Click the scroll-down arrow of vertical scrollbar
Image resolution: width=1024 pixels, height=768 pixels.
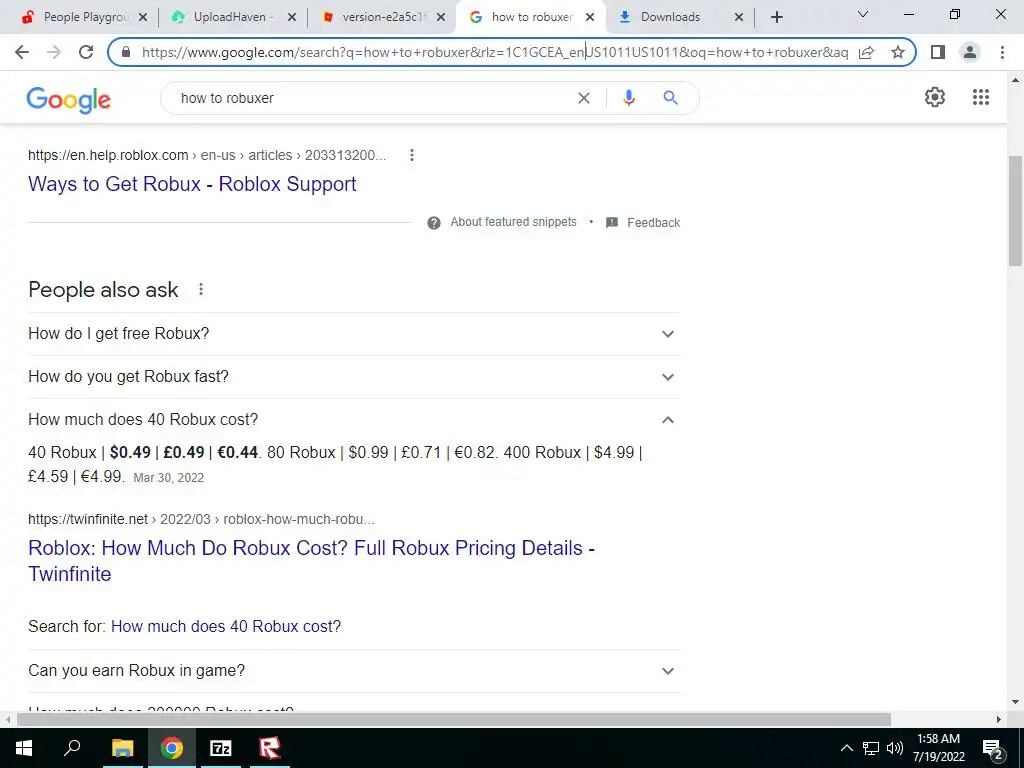tap(1015, 703)
